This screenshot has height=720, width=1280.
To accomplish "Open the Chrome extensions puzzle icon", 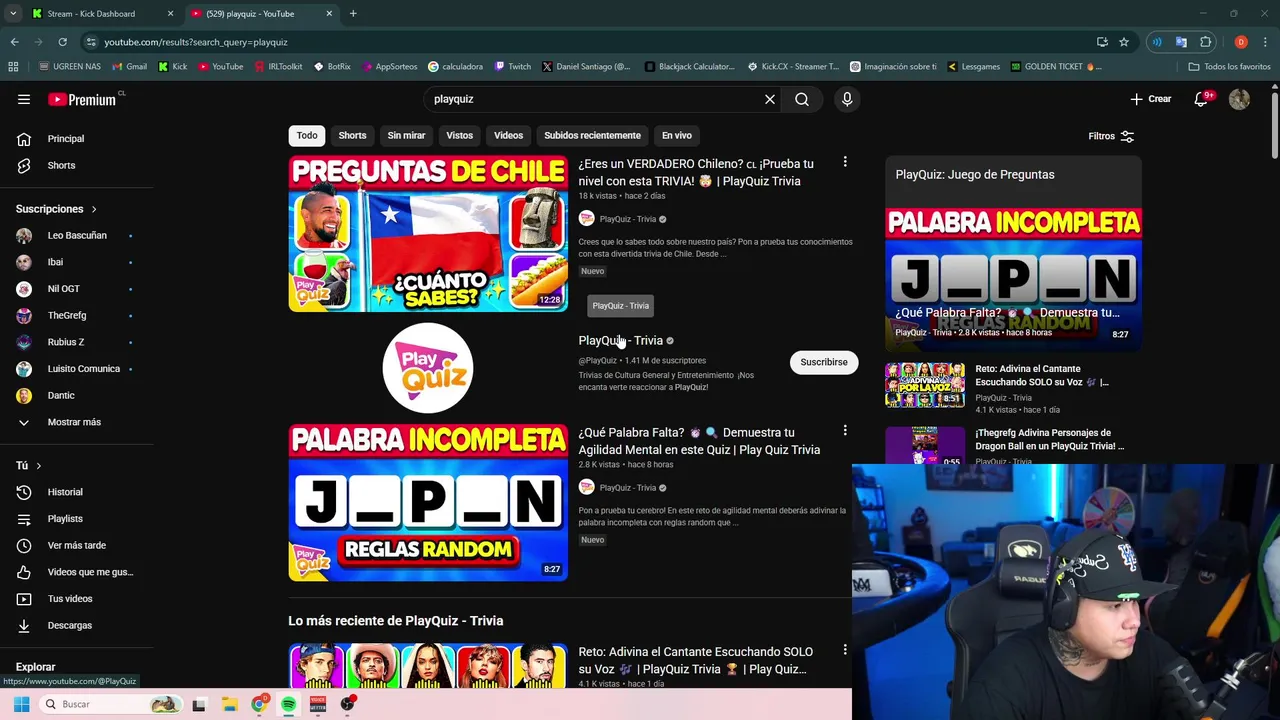I will pos(1206,42).
